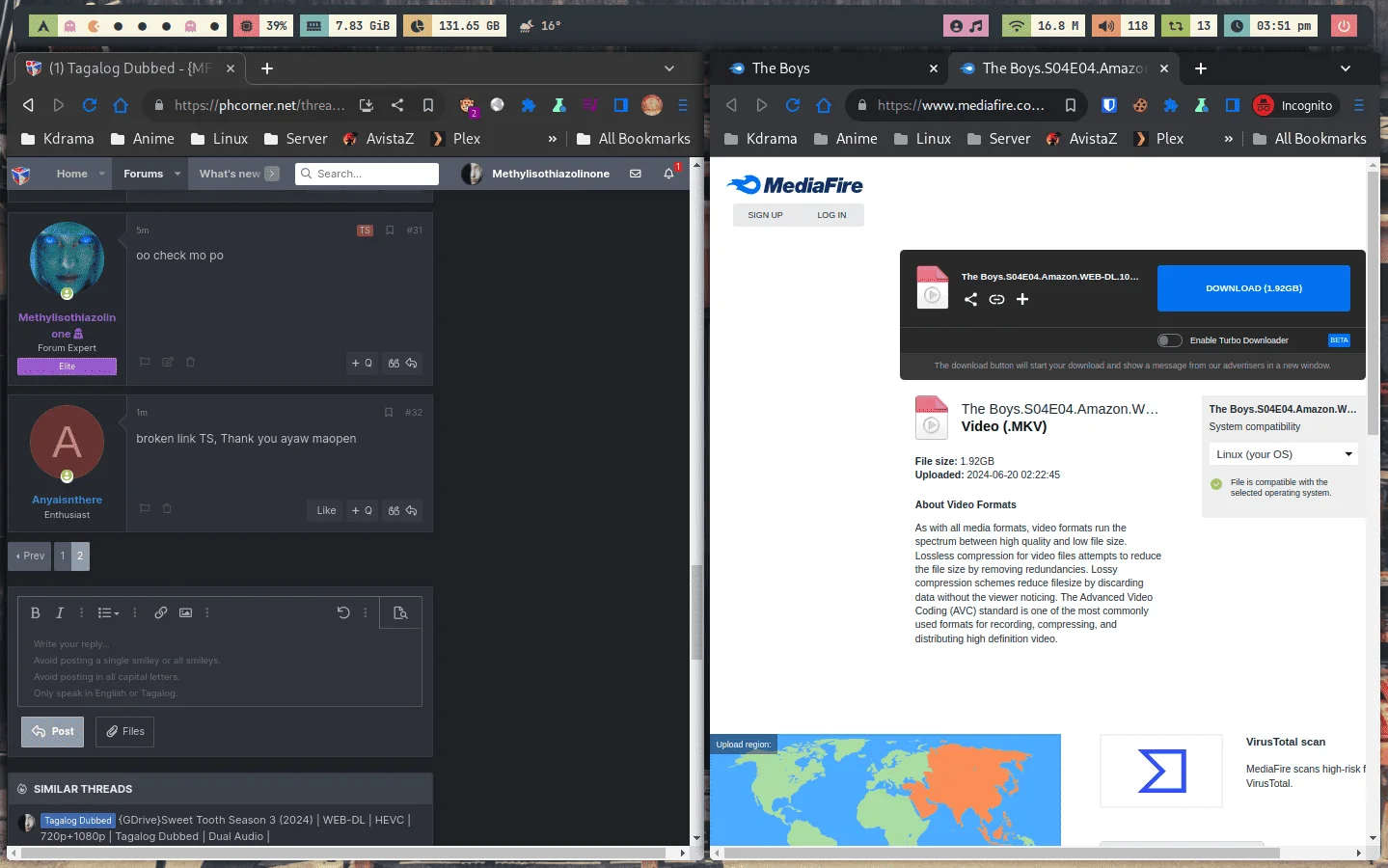Click the forum Search field

tap(367, 174)
